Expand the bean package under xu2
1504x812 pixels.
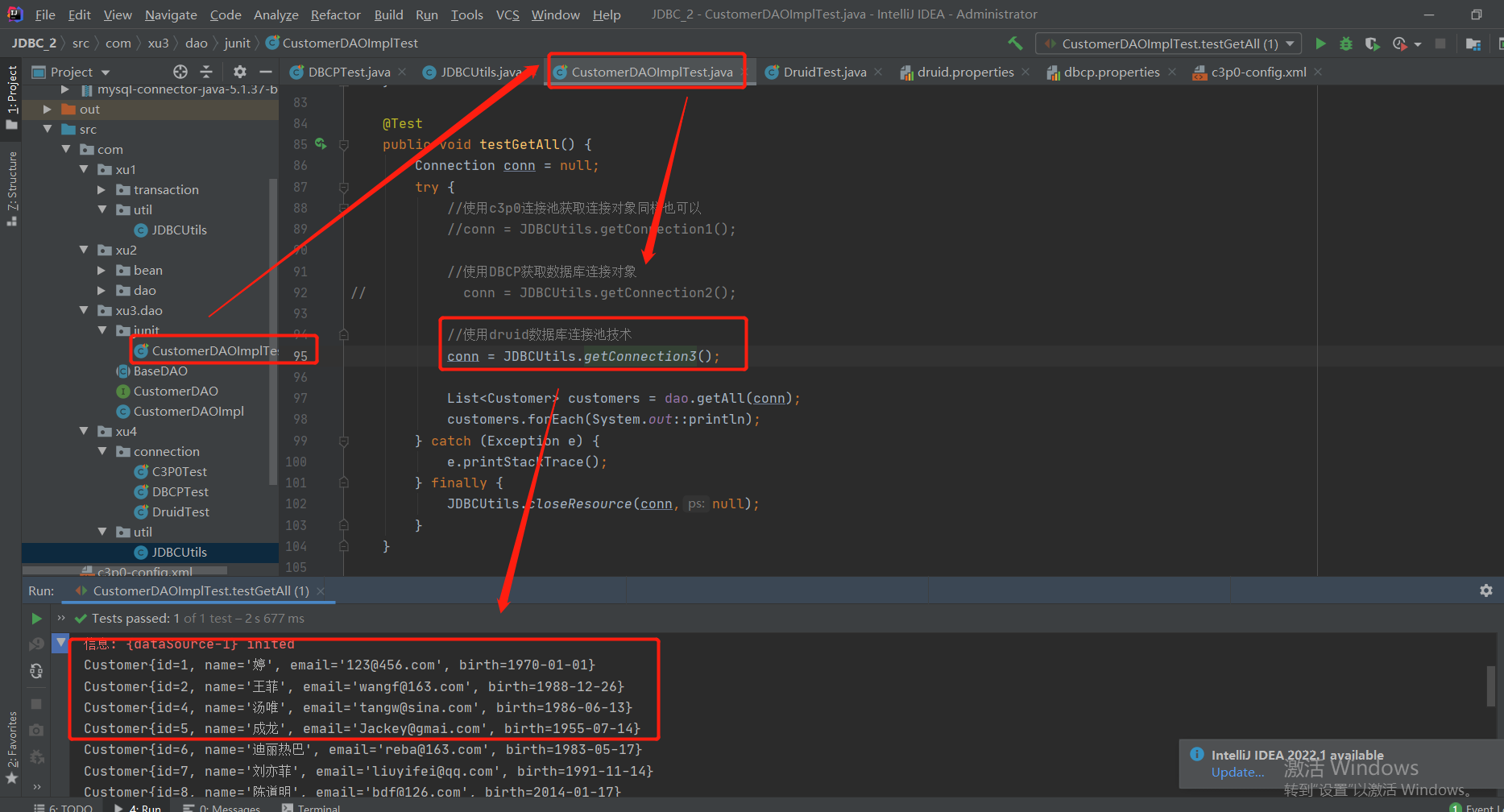(x=102, y=270)
